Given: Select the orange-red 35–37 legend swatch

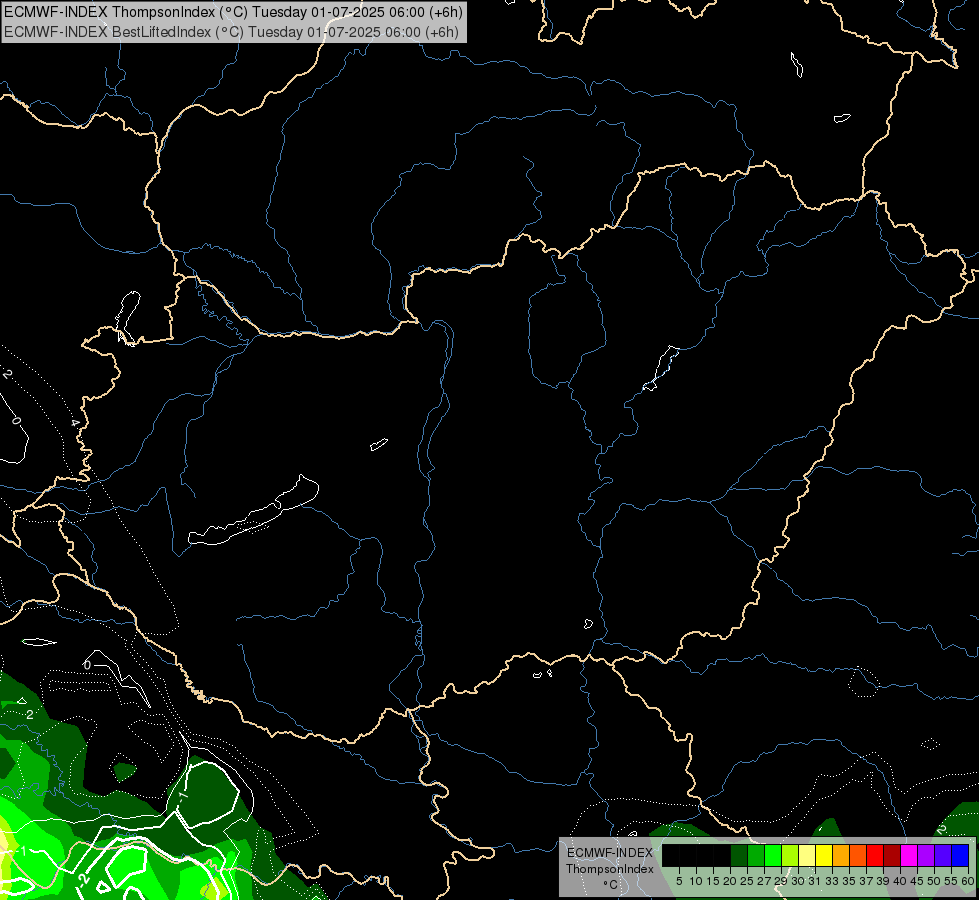Looking at the screenshot, I should click(x=858, y=855).
